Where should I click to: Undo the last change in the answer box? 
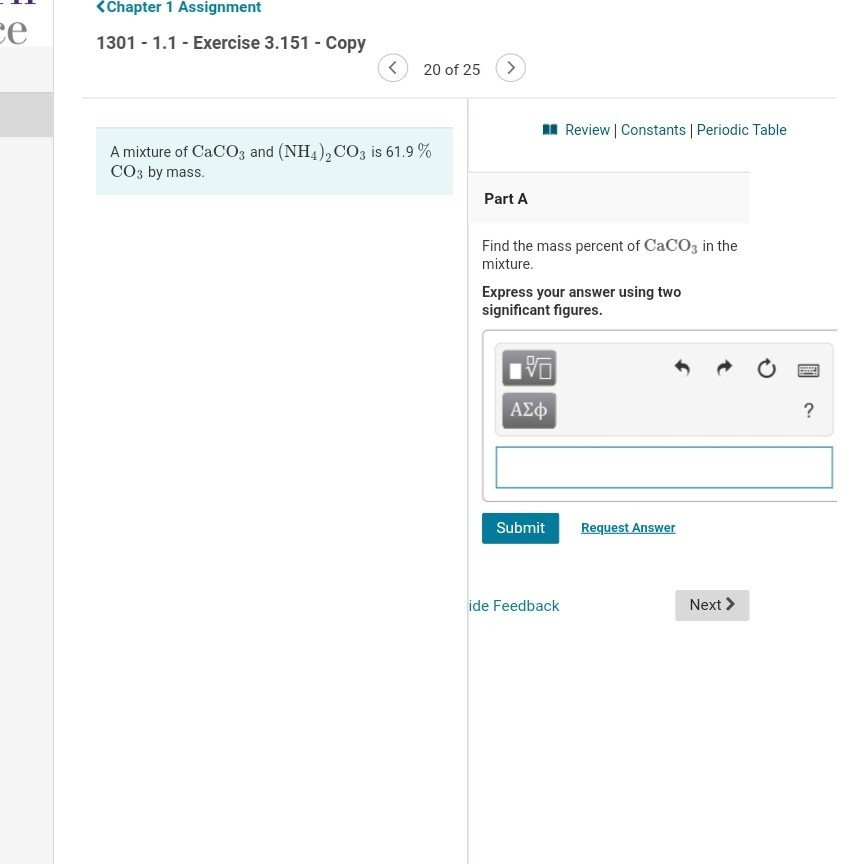(681, 367)
